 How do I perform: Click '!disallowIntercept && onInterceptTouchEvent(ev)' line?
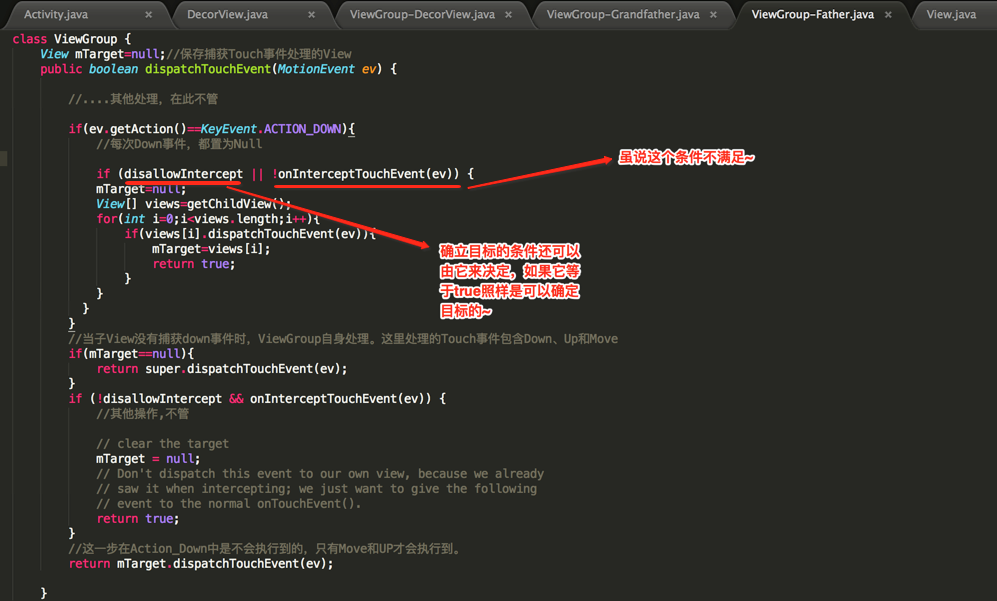[x=257, y=399]
